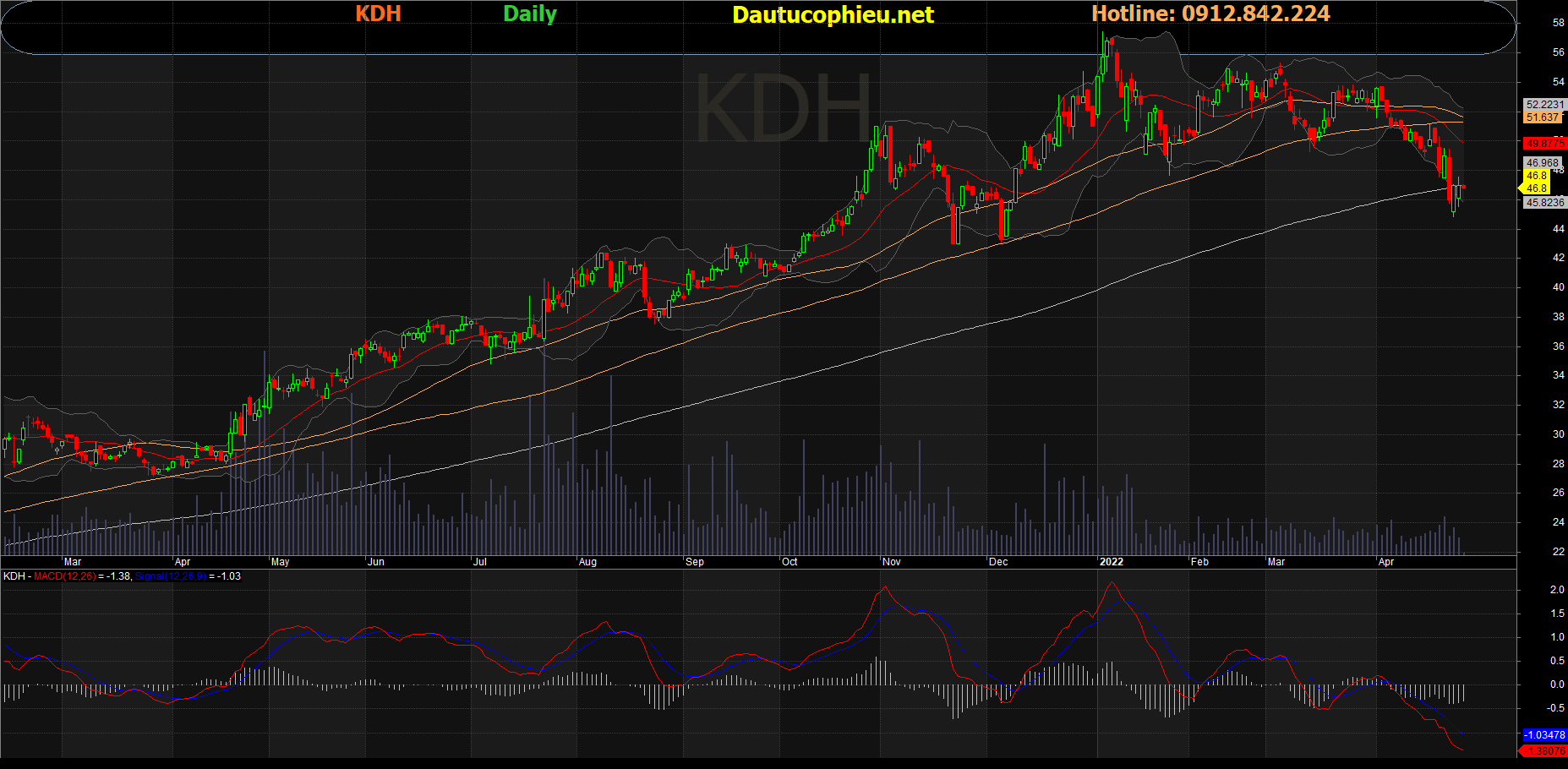Click the Feb marker on time axis
Viewport: 1568px width, 769px height.
(1199, 562)
